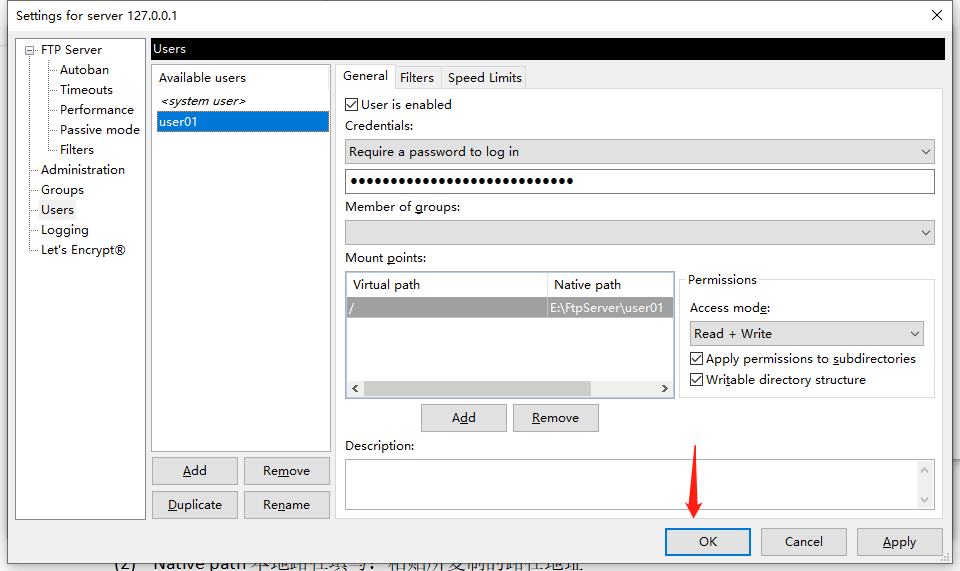
Task: Open Let's Encrypt settings page
Action: pos(83,250)
